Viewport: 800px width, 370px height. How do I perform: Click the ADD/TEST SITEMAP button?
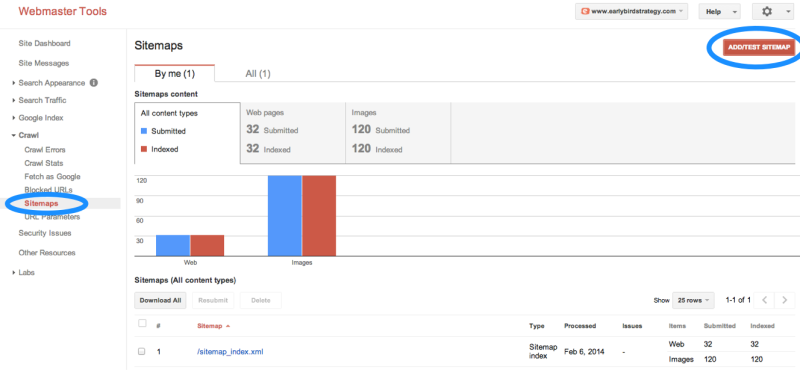pos(759,47)
